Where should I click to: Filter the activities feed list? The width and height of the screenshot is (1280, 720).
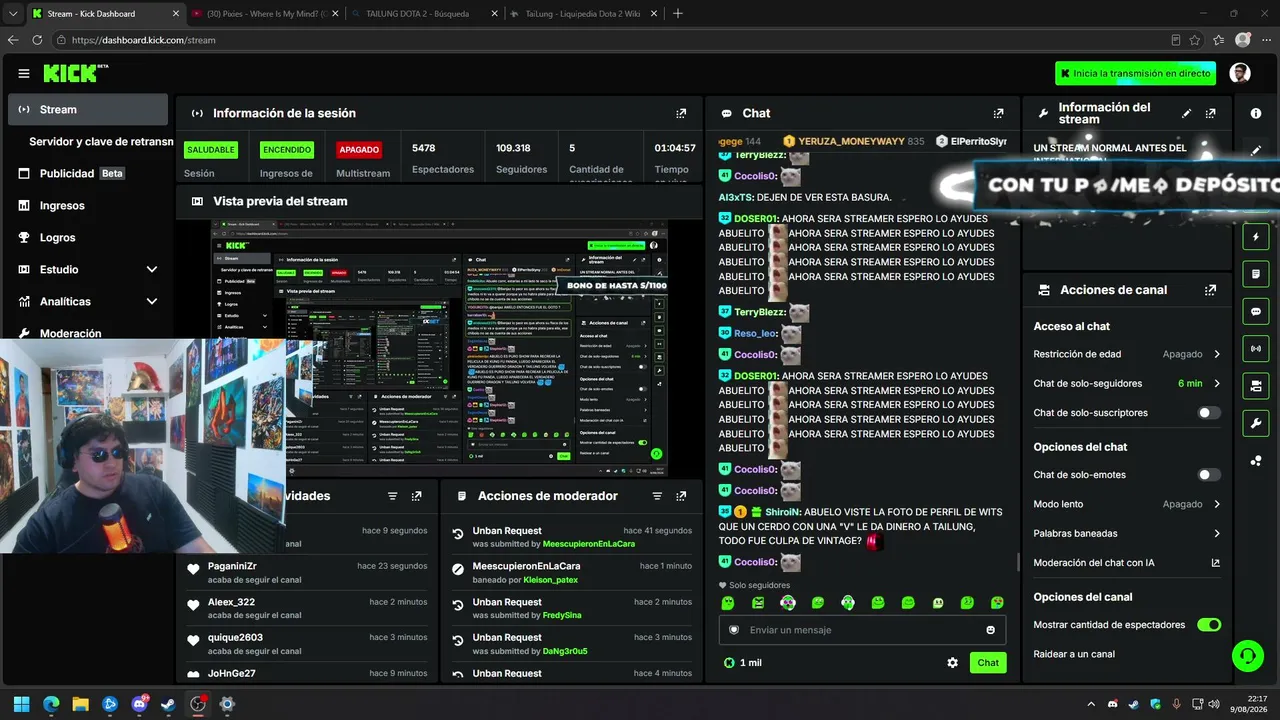coord(392,496)
